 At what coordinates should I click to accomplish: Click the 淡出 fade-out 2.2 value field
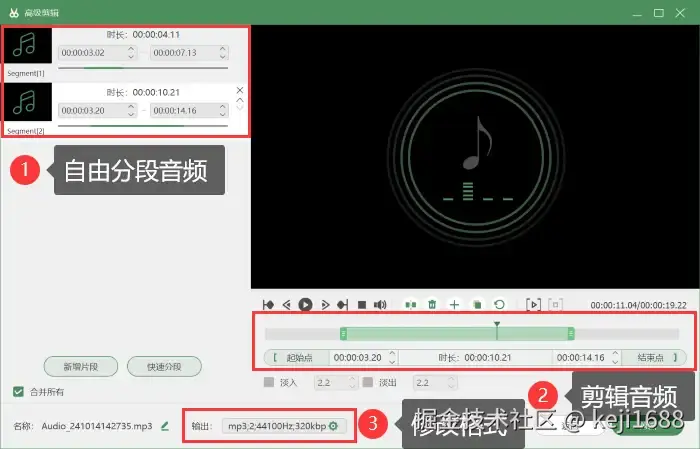[429, 382]
